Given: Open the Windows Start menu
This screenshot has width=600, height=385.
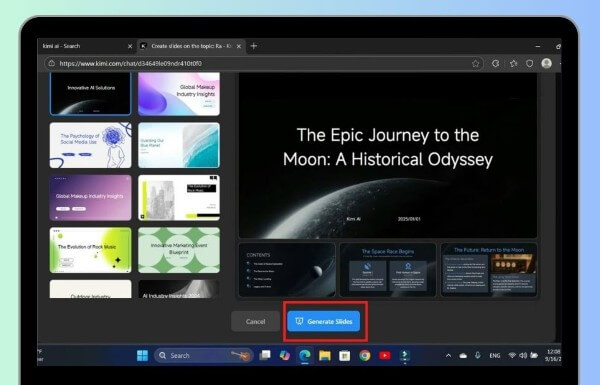Looking at the screenshot, I should pyautogui.click(x=142, y=356).
